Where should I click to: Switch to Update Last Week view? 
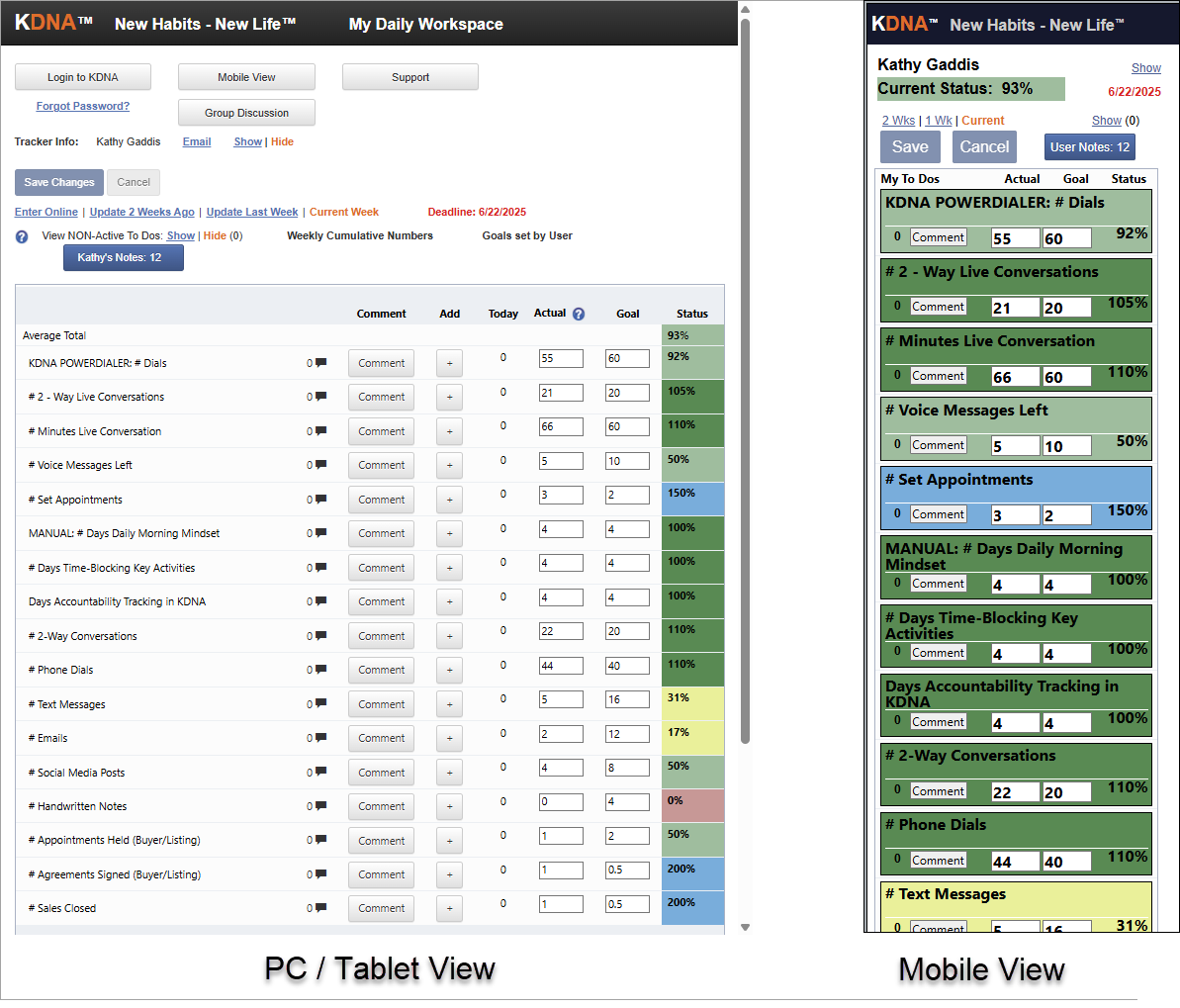[251, 212]
